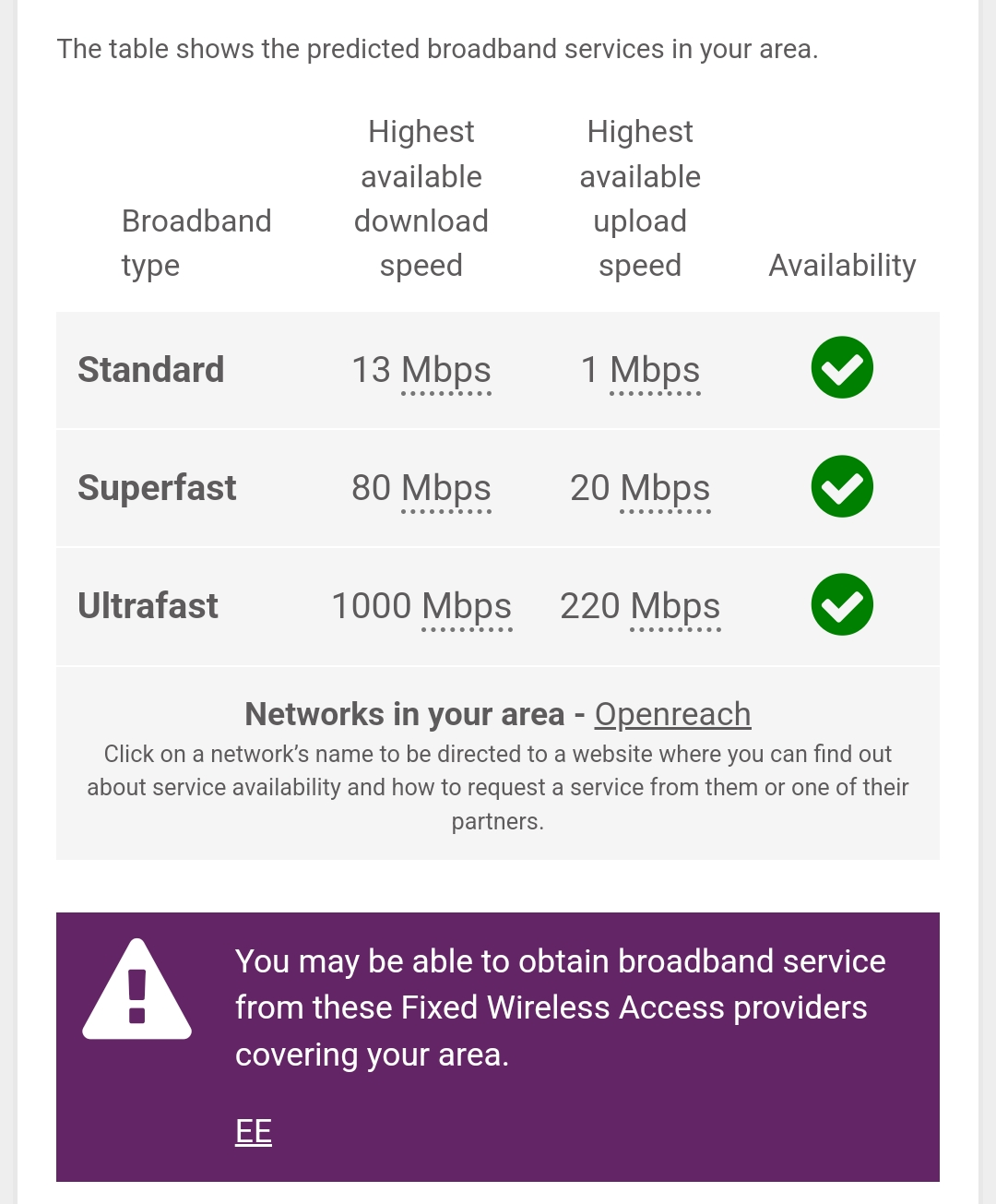Click the white warning triangle icon
The height and width of the screenshot is (1204, 996).
coord(137,991)
